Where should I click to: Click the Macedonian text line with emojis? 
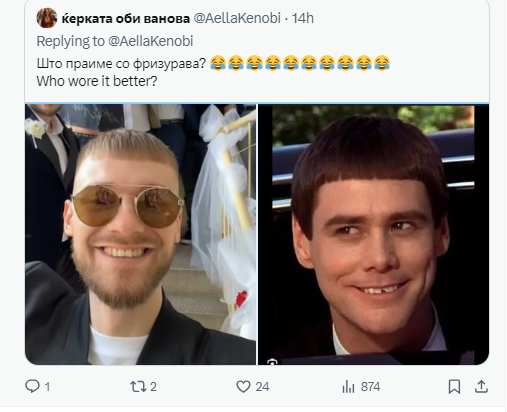(213, 63)
